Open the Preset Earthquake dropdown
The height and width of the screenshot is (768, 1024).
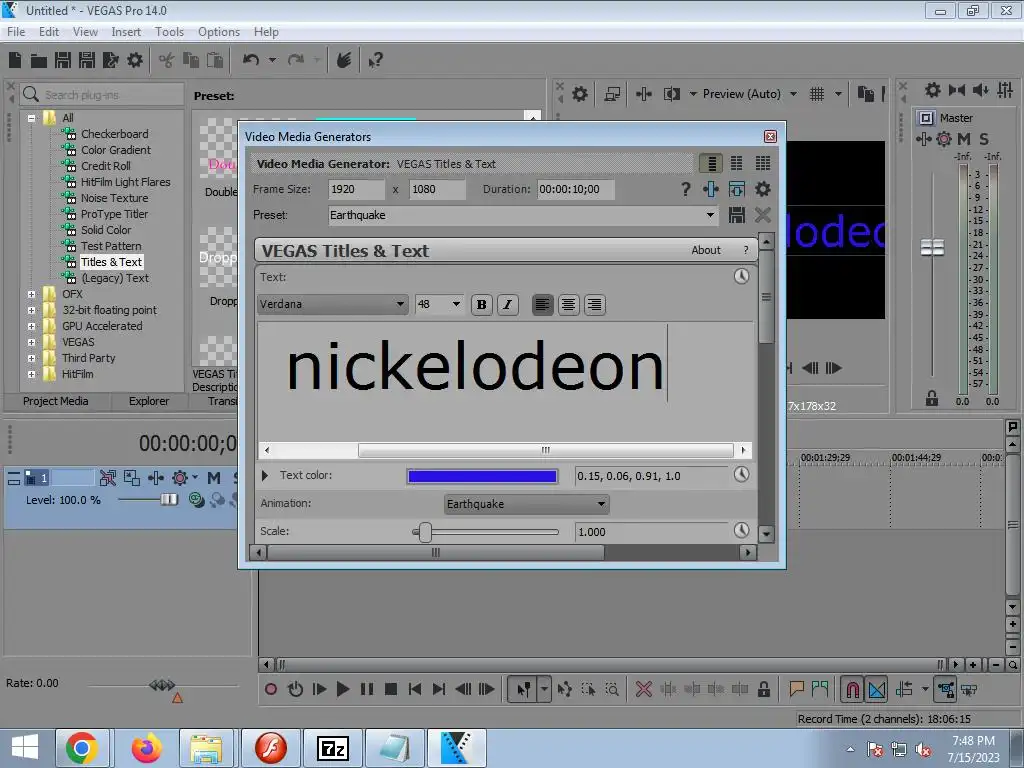pyautogui.click(x=710, y=215)
